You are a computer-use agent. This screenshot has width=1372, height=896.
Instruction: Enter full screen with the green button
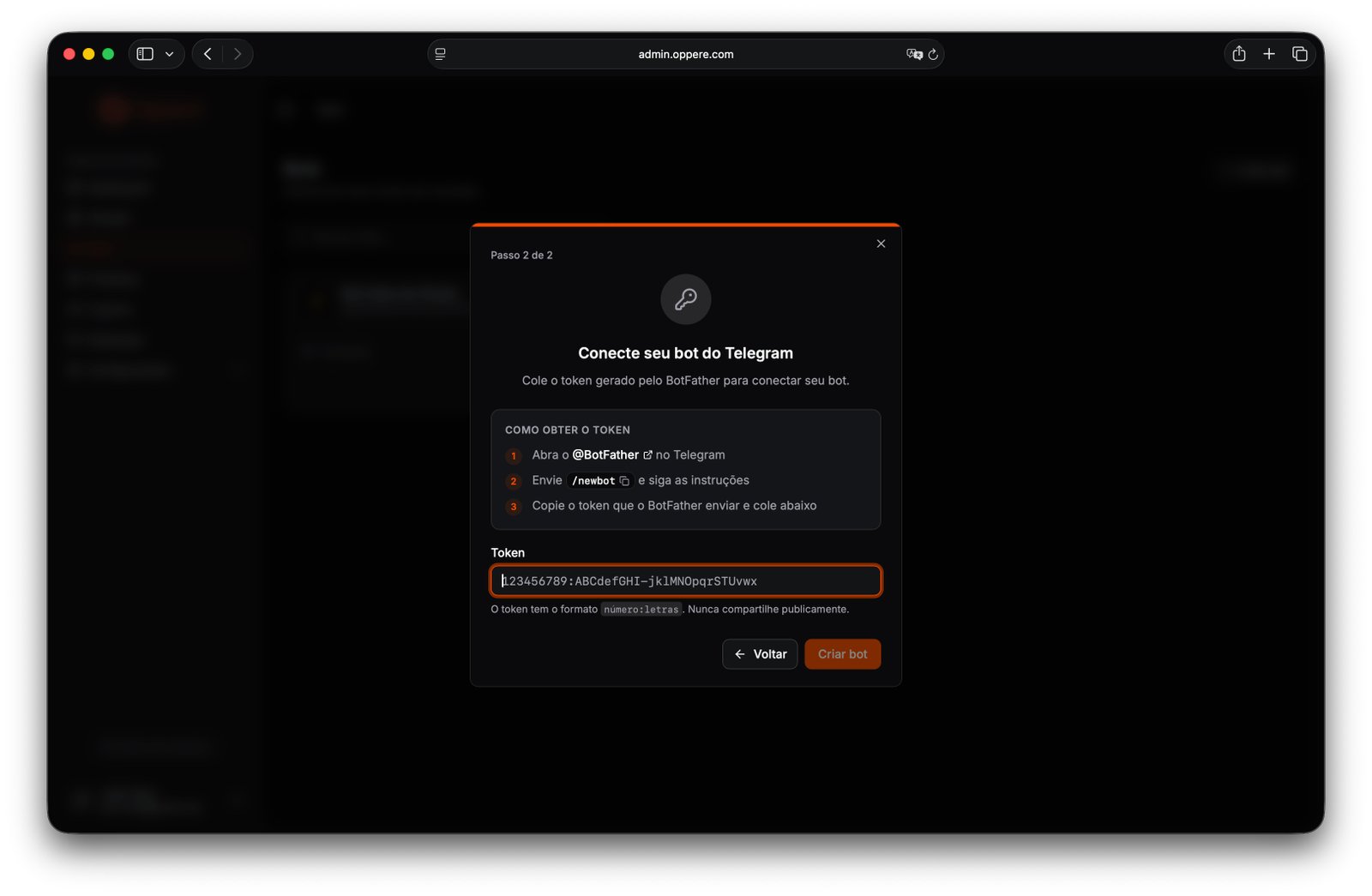108,54
